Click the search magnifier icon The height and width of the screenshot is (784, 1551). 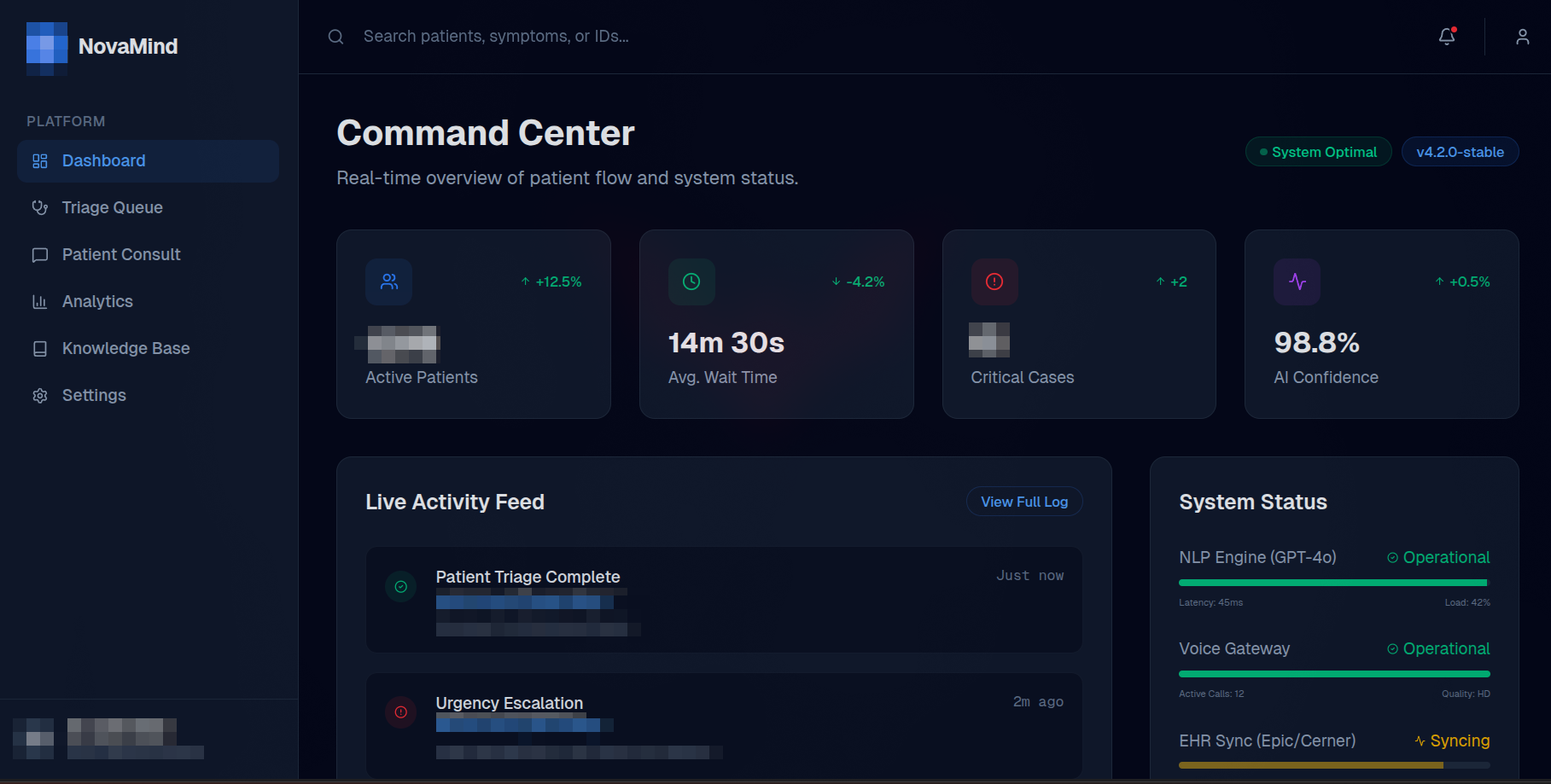click(x=335, y=37)
